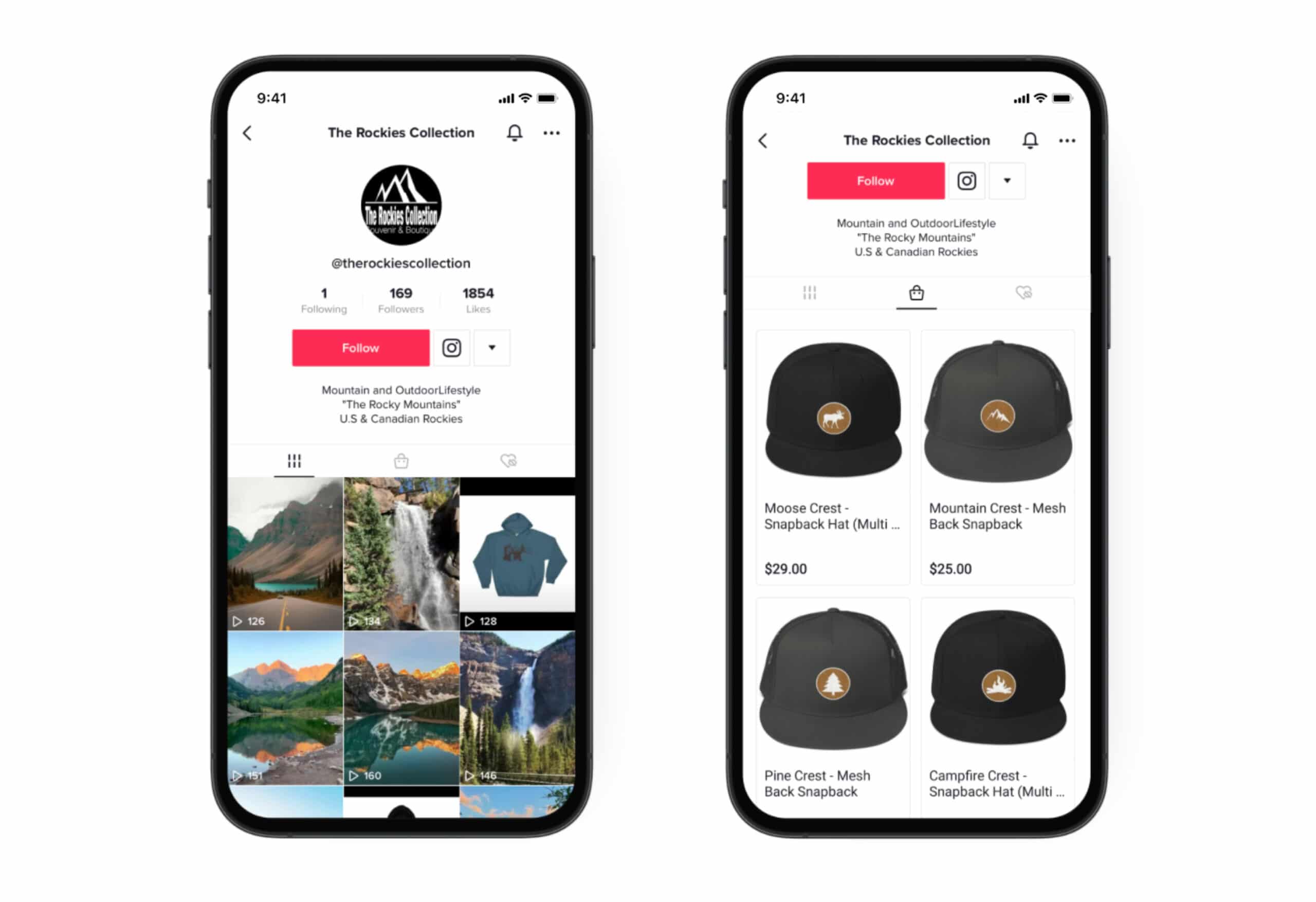Tap the notification bell icon
This screenshot has height=902, width=1316.
pos(515,133)
